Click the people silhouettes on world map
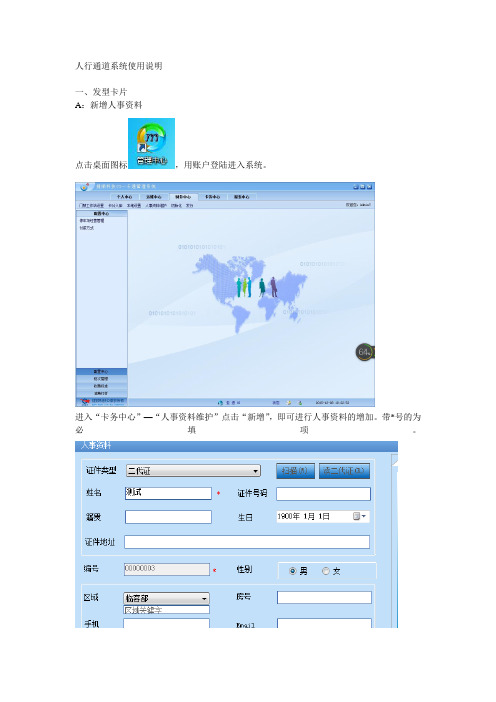The width and height of the screenshot is (496, 702). (x=257, y=287)
